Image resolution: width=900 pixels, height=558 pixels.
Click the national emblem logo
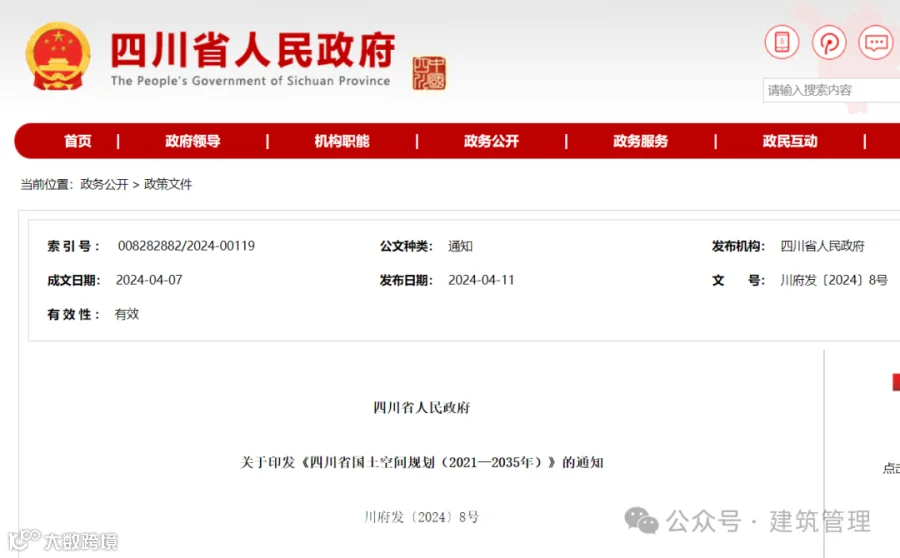58,56
